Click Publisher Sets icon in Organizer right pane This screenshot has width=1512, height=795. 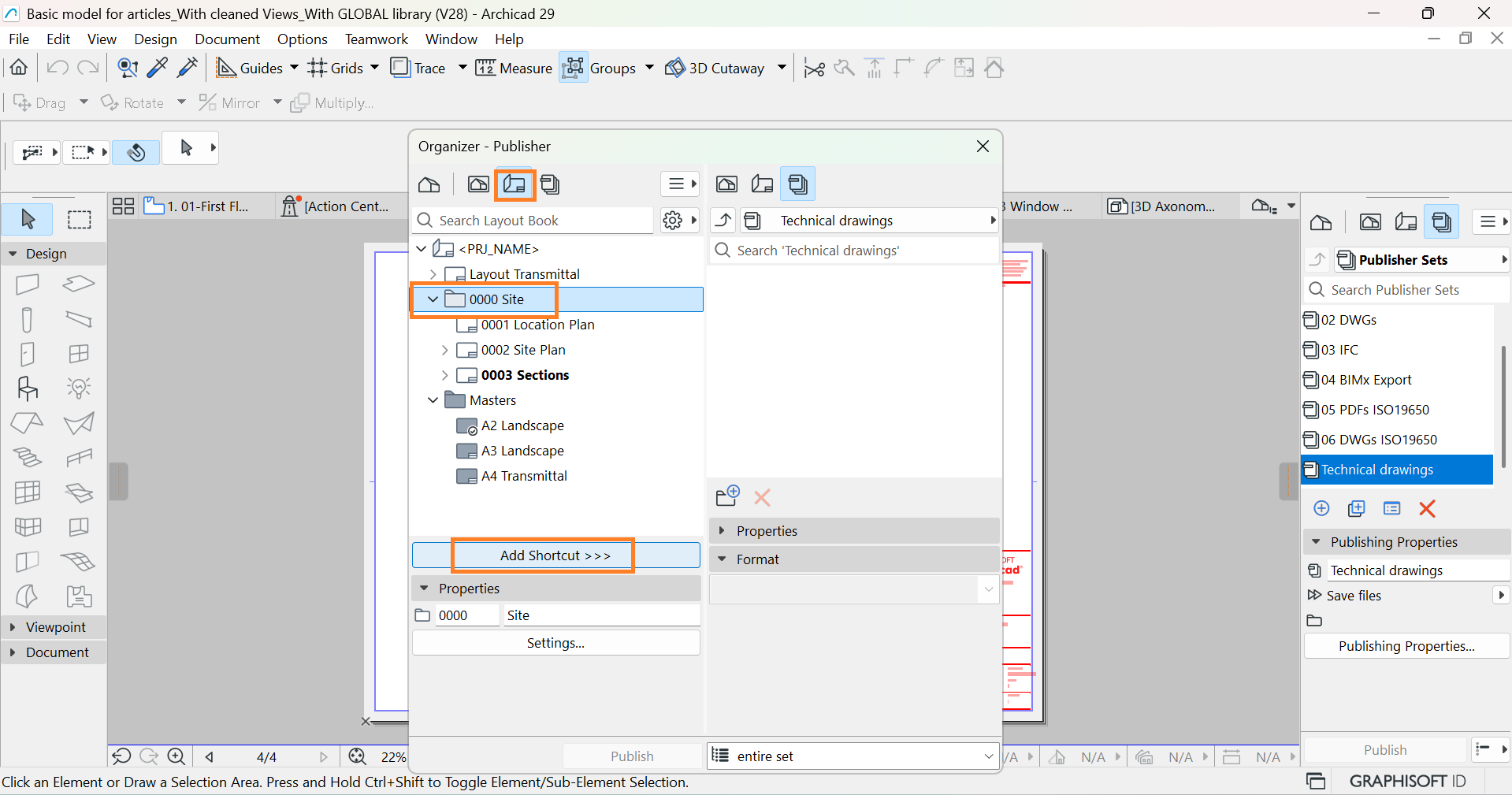point(798,184)
